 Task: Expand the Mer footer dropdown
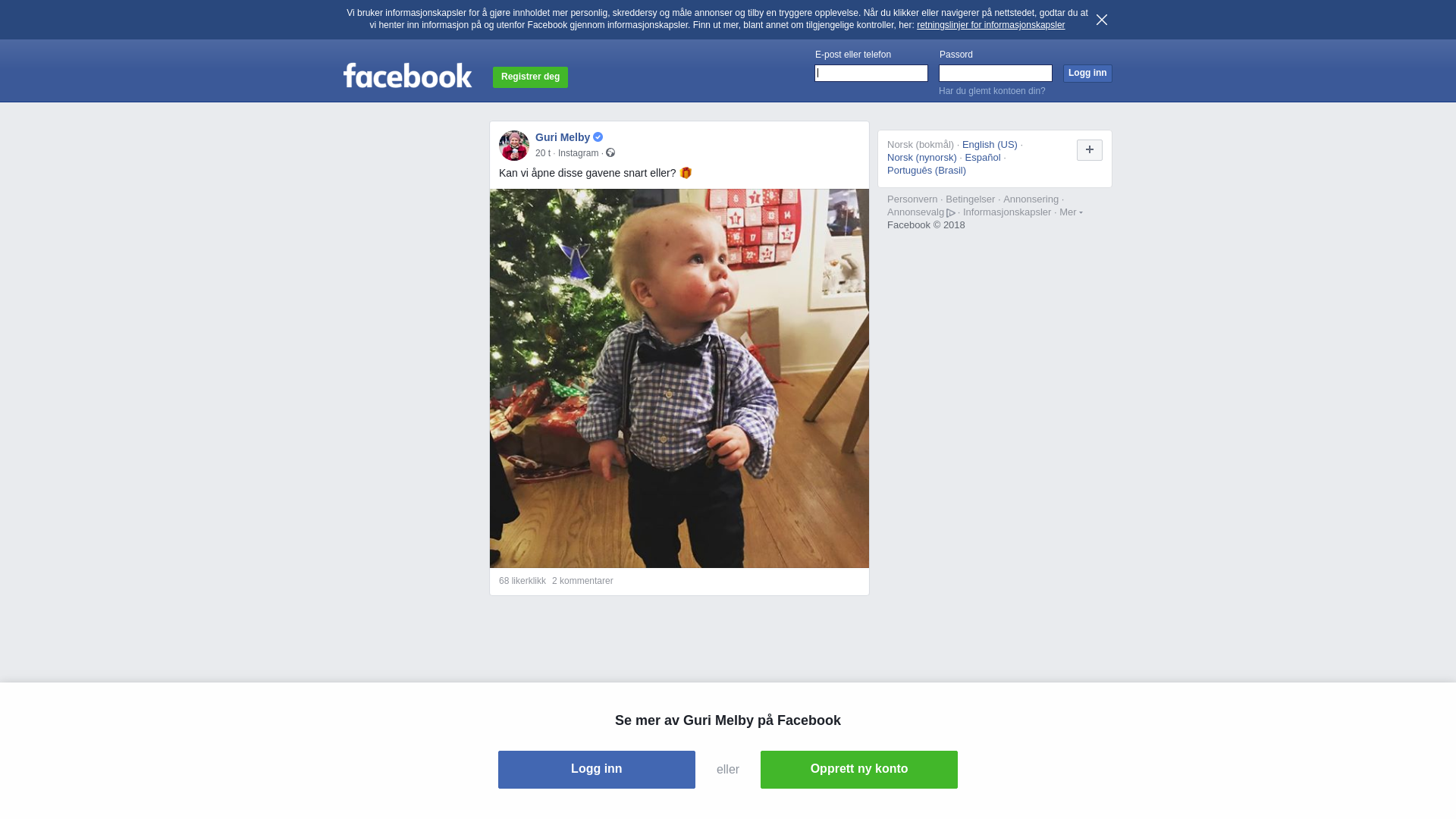tap(1071, 212)
